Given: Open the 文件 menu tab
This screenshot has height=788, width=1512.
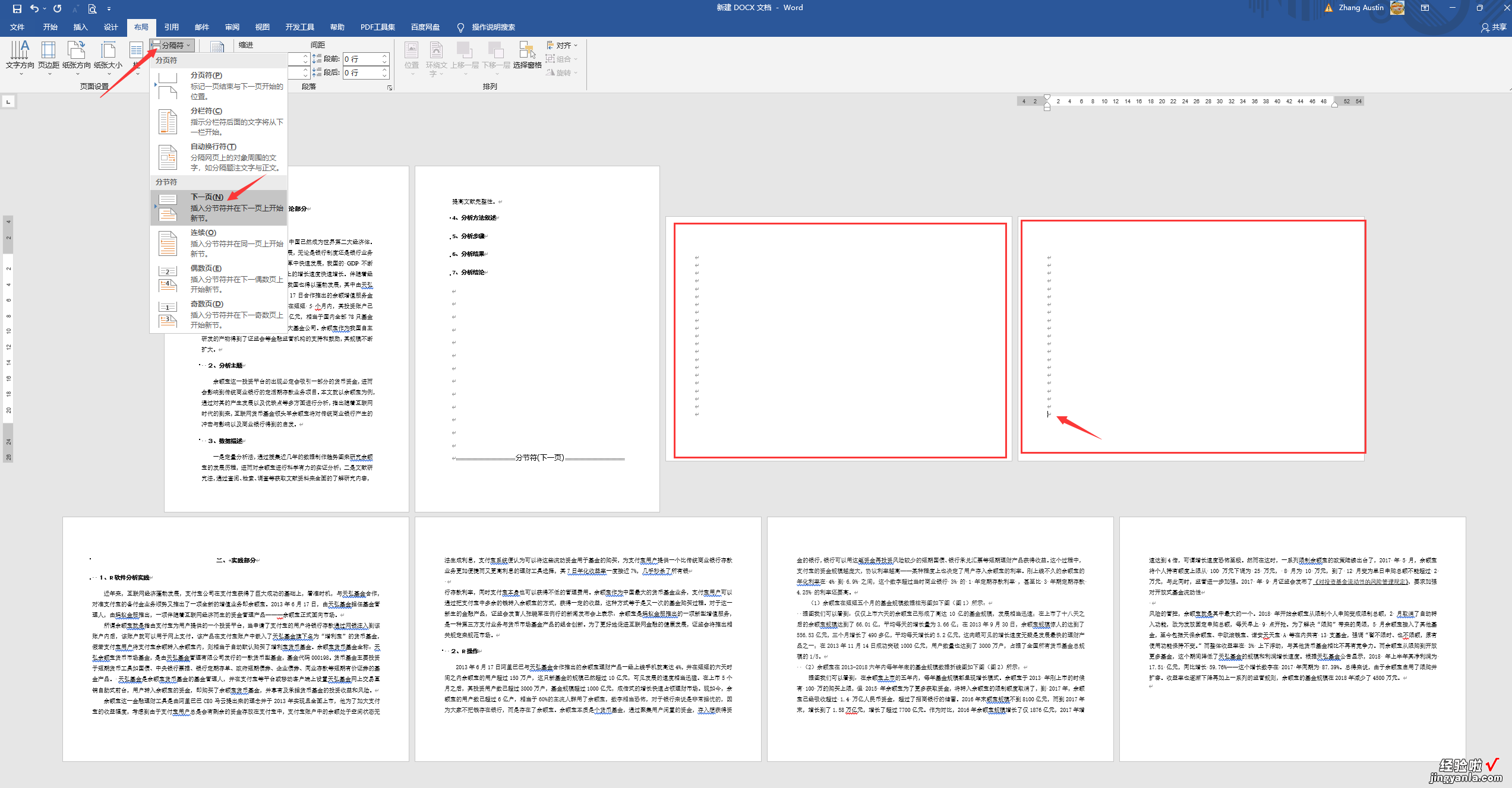Looking at the screenshot, I should (17, 27).
